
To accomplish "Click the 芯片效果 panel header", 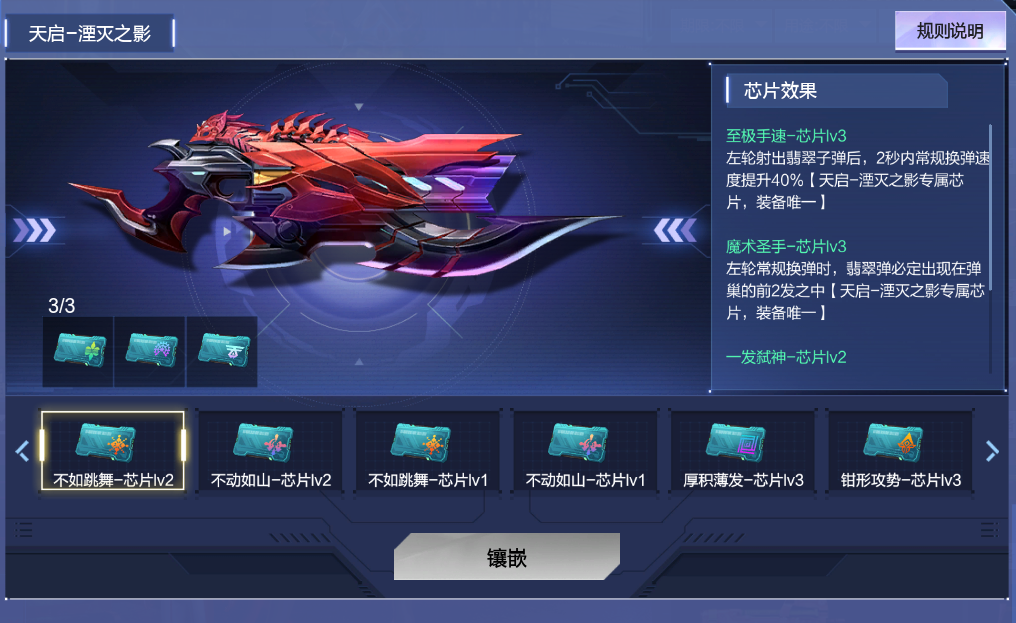I will click(837, 91).
